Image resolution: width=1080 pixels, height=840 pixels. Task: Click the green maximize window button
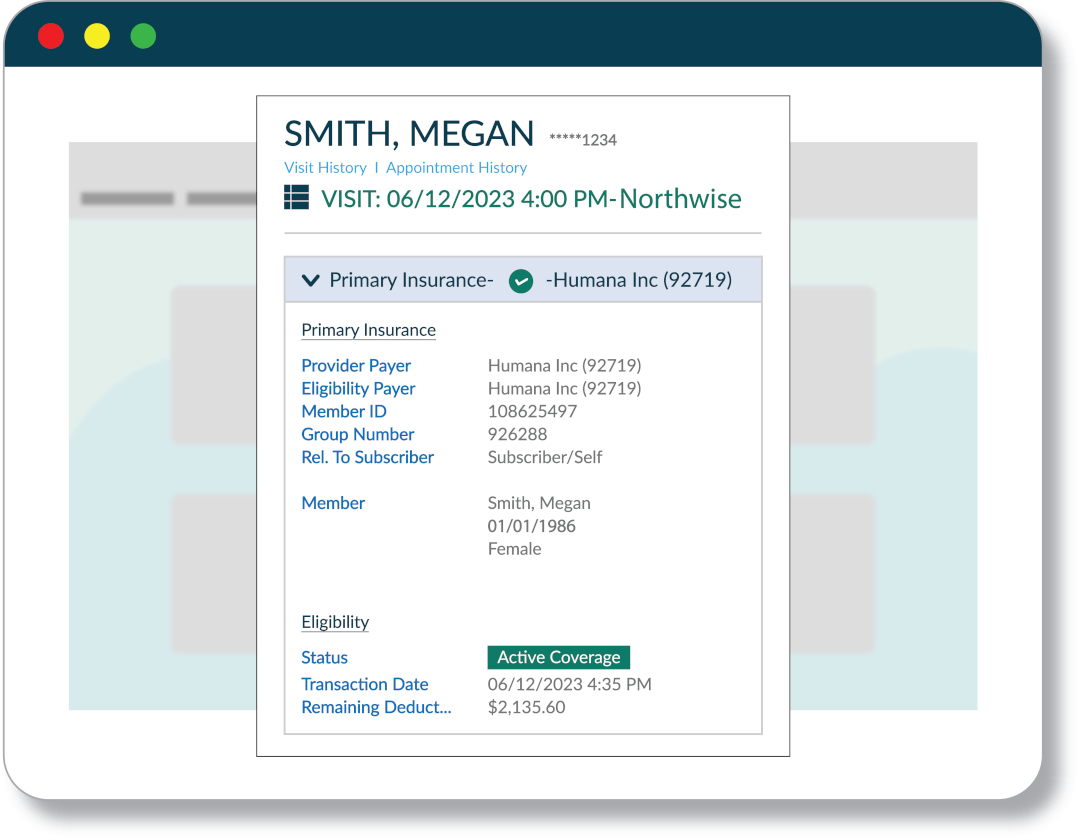pyautogui.click(x=143, y=37)
